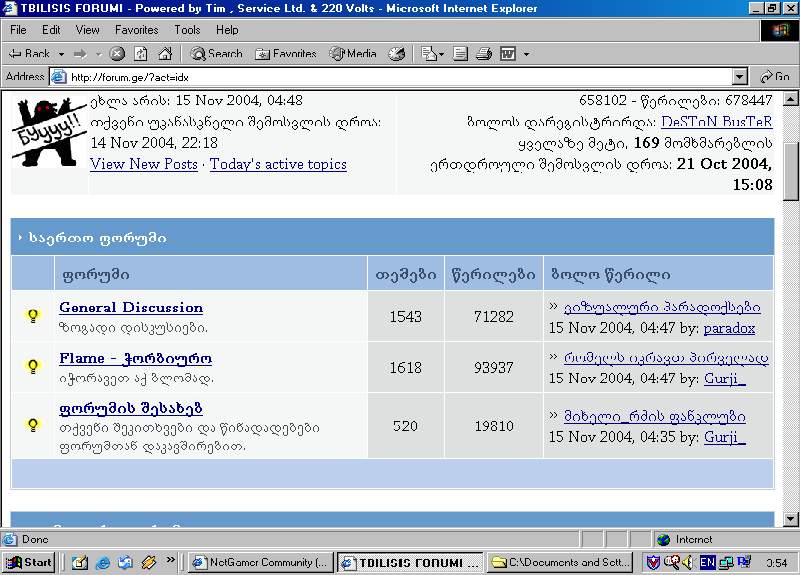Expand the Back button history dropdown
800x575 pixels.
click(x=61, y=54)
